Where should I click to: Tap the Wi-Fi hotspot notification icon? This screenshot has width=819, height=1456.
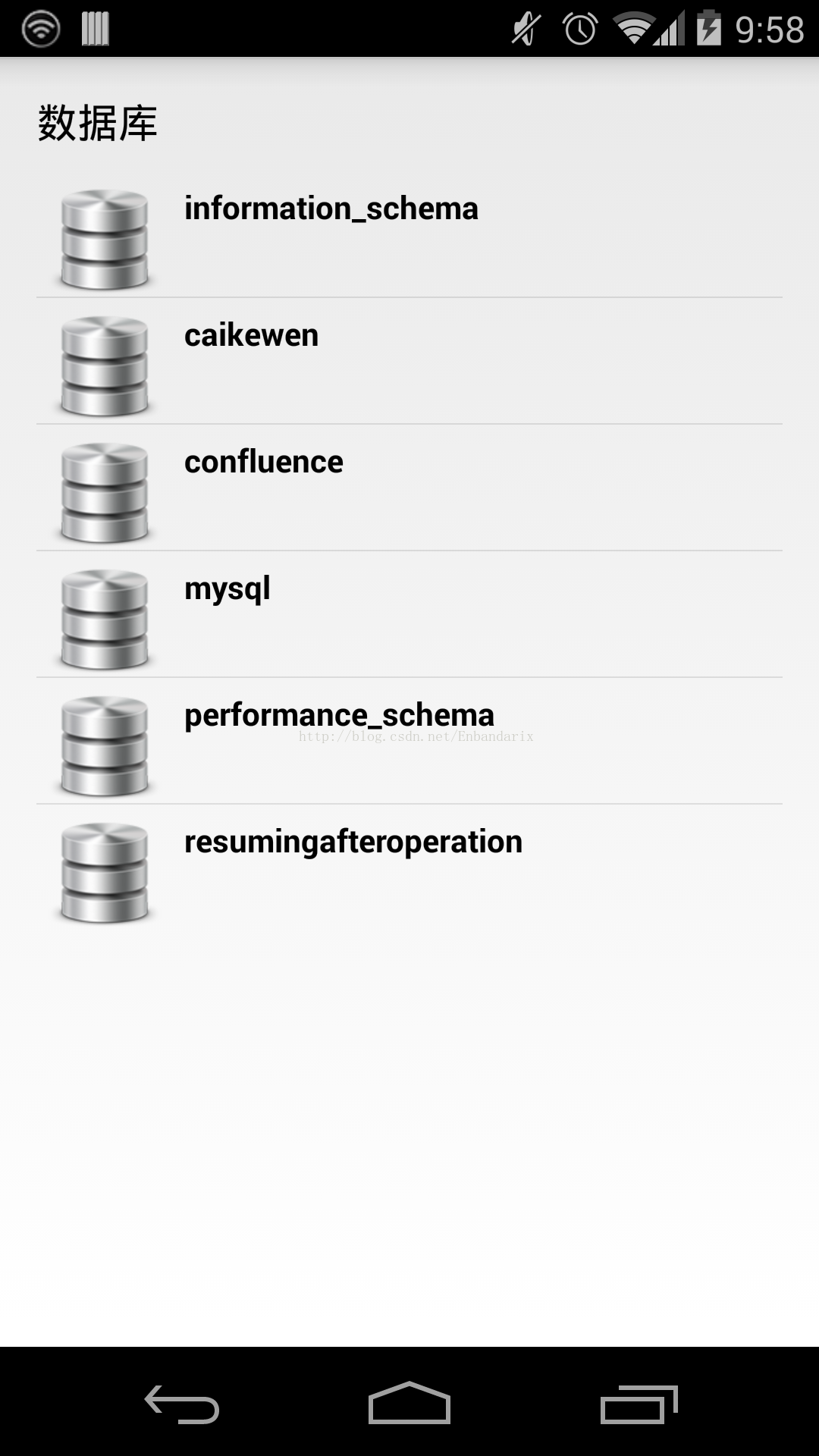point(41,29)
